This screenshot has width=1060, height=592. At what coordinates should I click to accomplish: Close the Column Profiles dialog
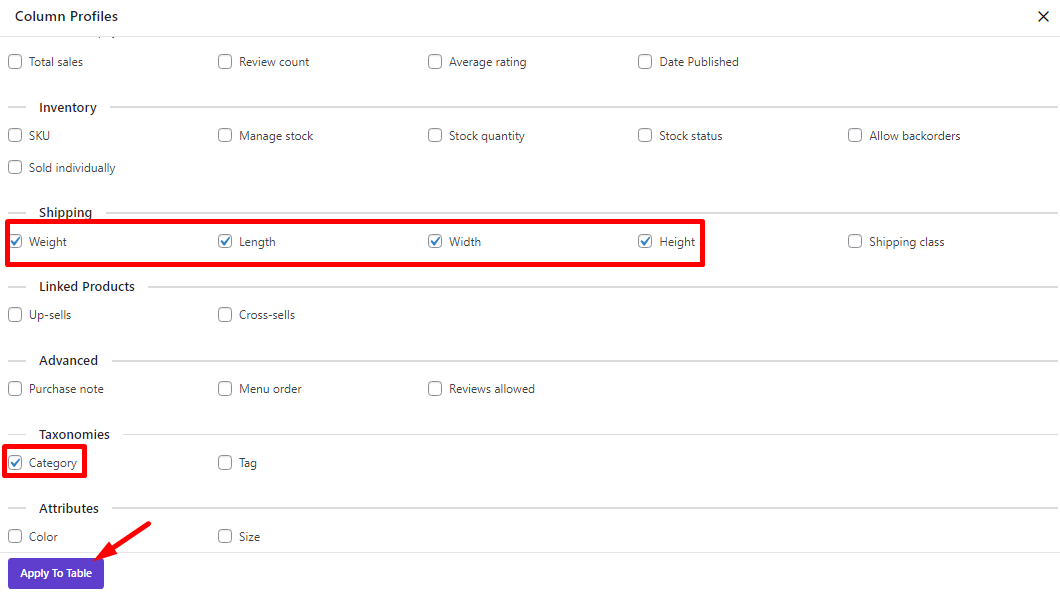(x=1043, y=16)
